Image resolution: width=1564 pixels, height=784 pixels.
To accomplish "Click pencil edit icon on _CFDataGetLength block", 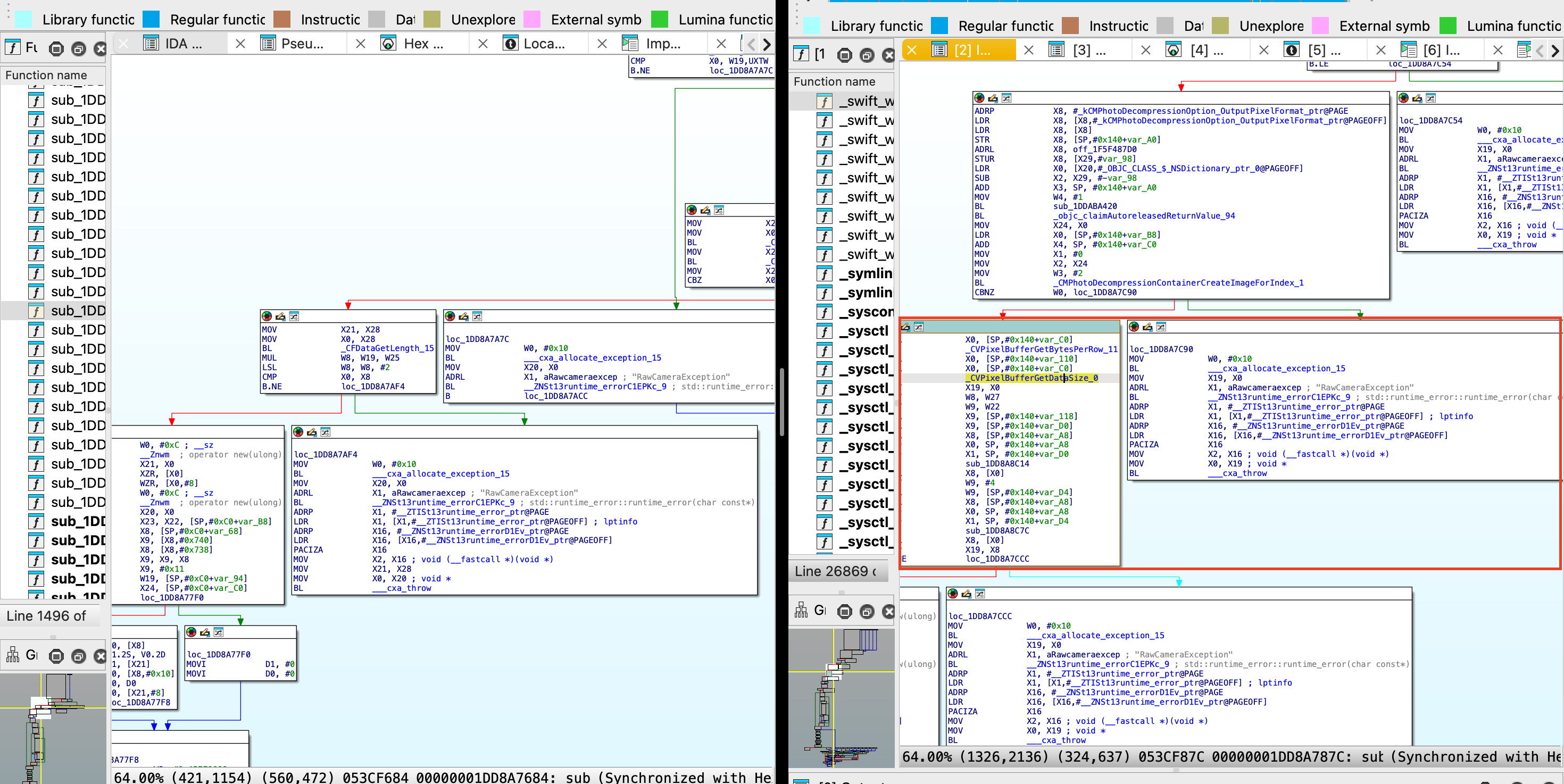I will click(x=280, y=316).
